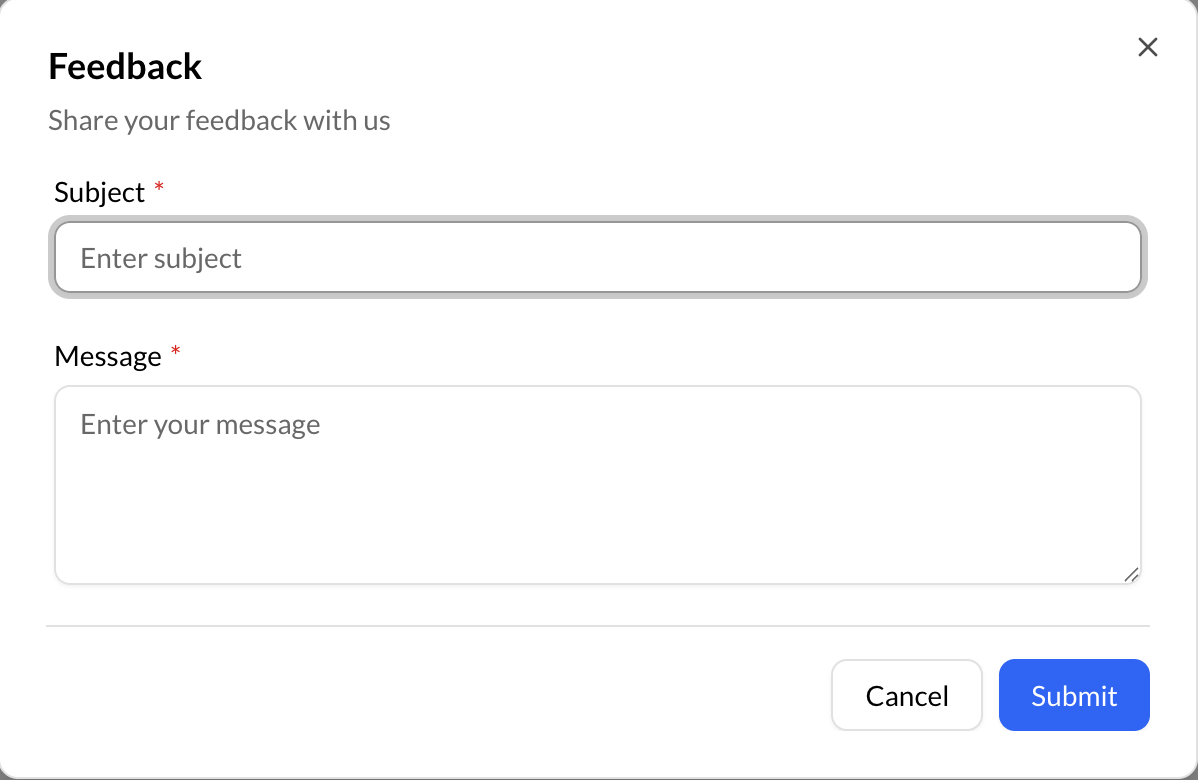Viewport: 1198px width, 780px height.
Task: Dismiss the dialog via the X icon
Action: 1147,47
